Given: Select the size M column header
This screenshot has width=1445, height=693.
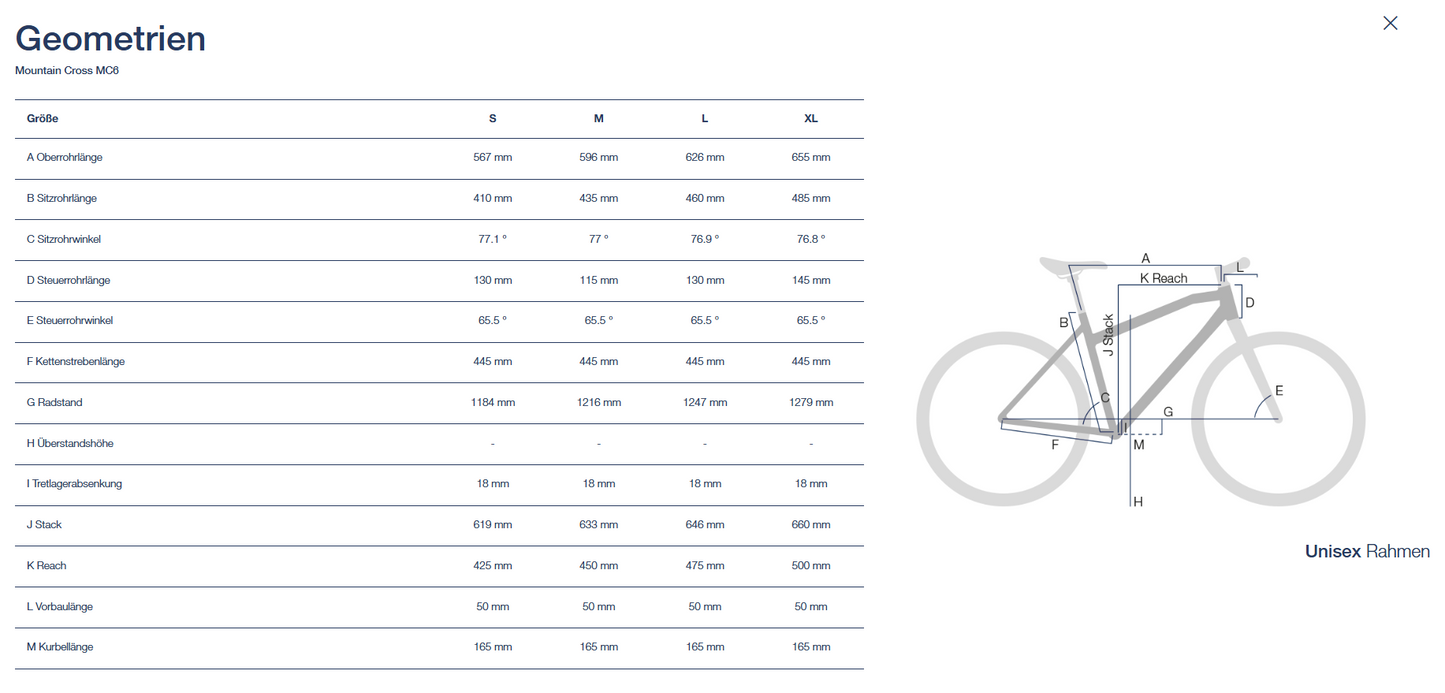Looking at the screenshot, I should tap(598, 118).
